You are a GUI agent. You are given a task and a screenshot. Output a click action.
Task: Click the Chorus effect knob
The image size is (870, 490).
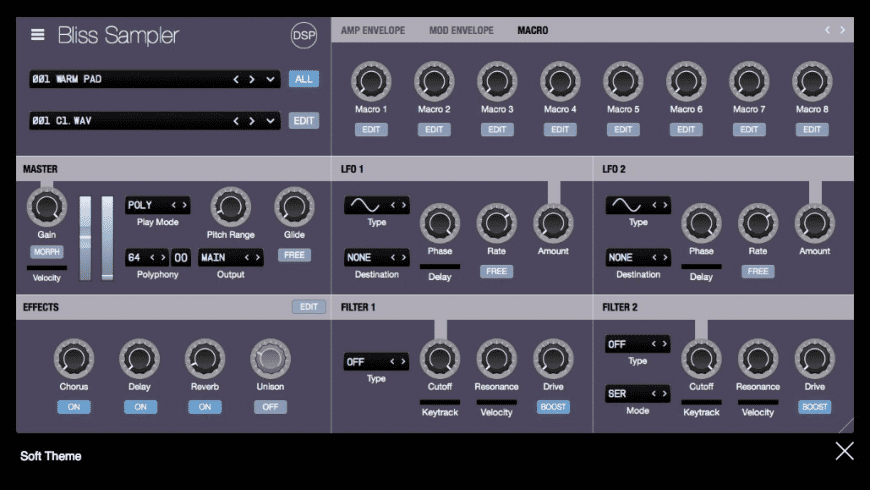click(x=74, y=359)
